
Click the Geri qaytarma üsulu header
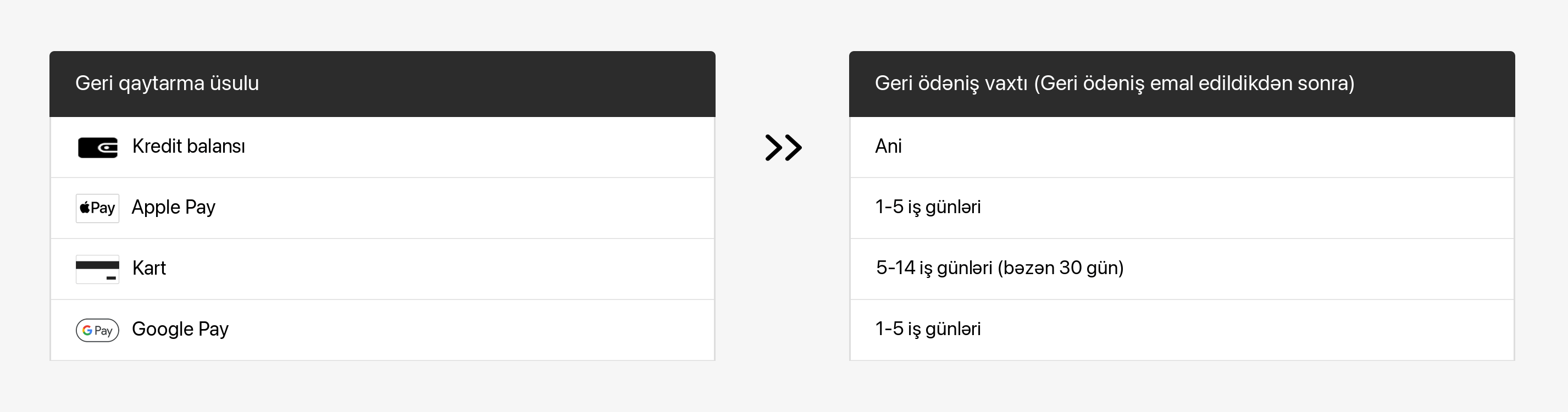click(167, 83)
